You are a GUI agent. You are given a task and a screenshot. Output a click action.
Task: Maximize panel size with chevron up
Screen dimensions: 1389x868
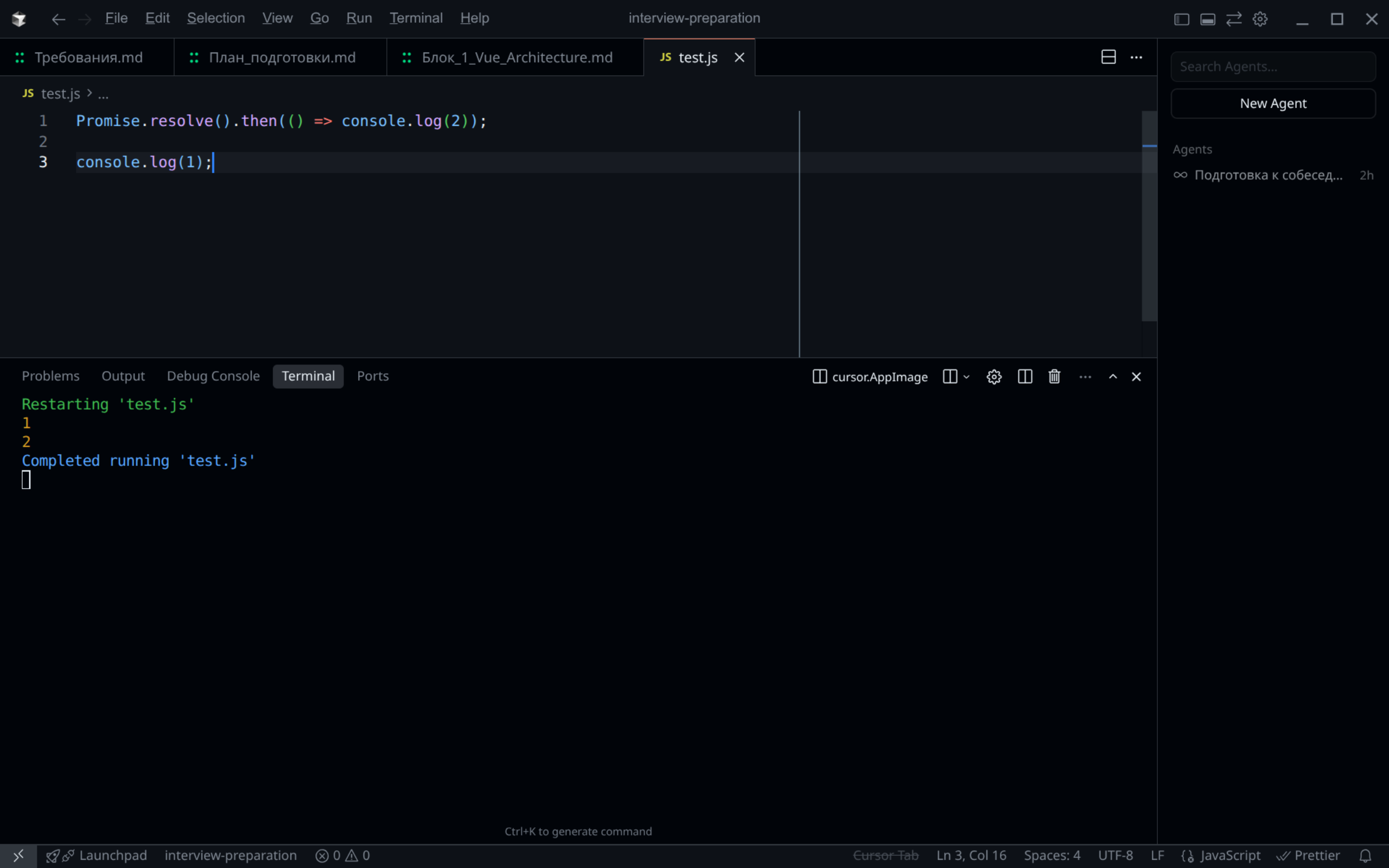click(1112, 376)
